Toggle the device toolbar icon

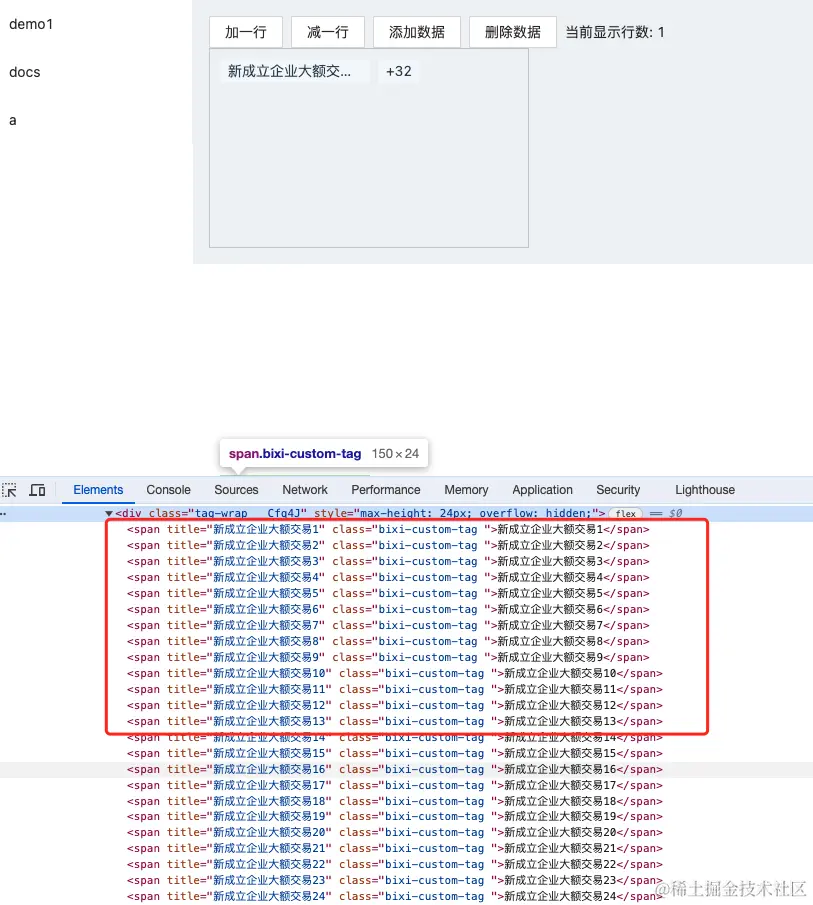click(38, 490)
